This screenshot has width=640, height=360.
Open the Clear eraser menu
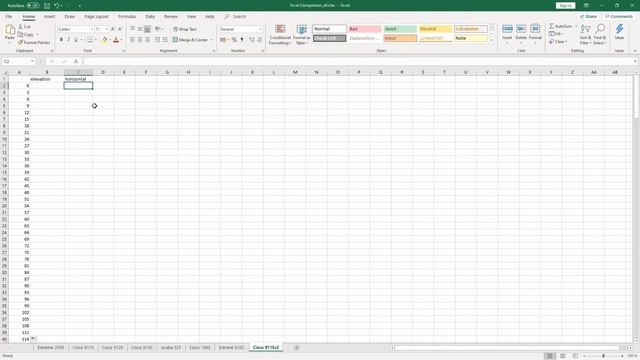tap(557, 42)
